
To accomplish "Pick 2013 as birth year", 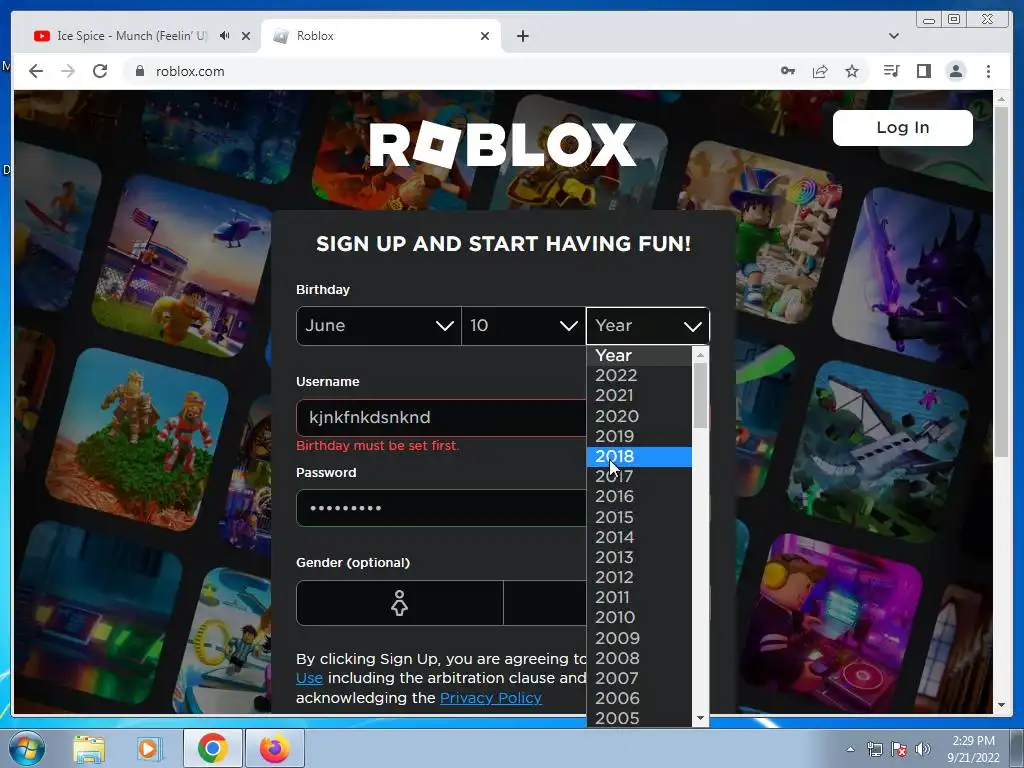I will point(639,557).
